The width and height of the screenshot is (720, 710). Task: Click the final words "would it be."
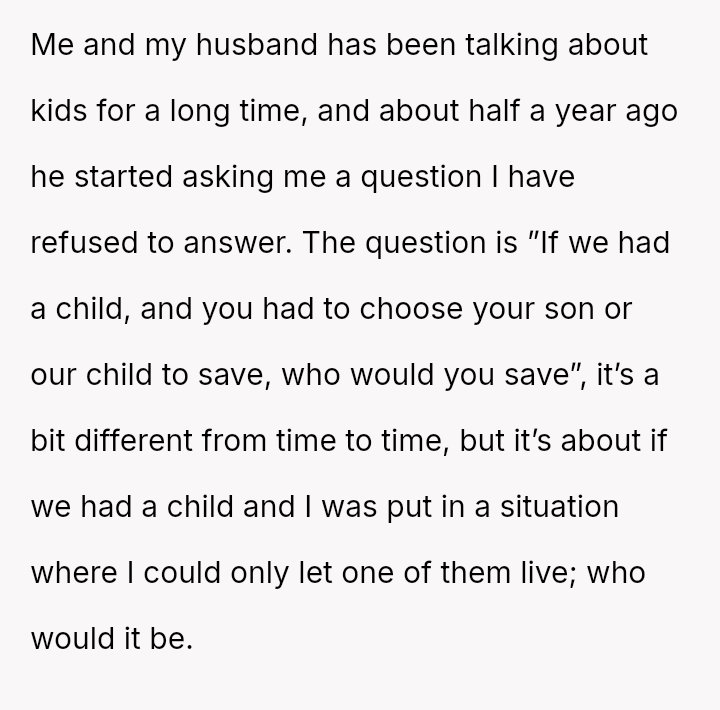[x=111, y=639]
